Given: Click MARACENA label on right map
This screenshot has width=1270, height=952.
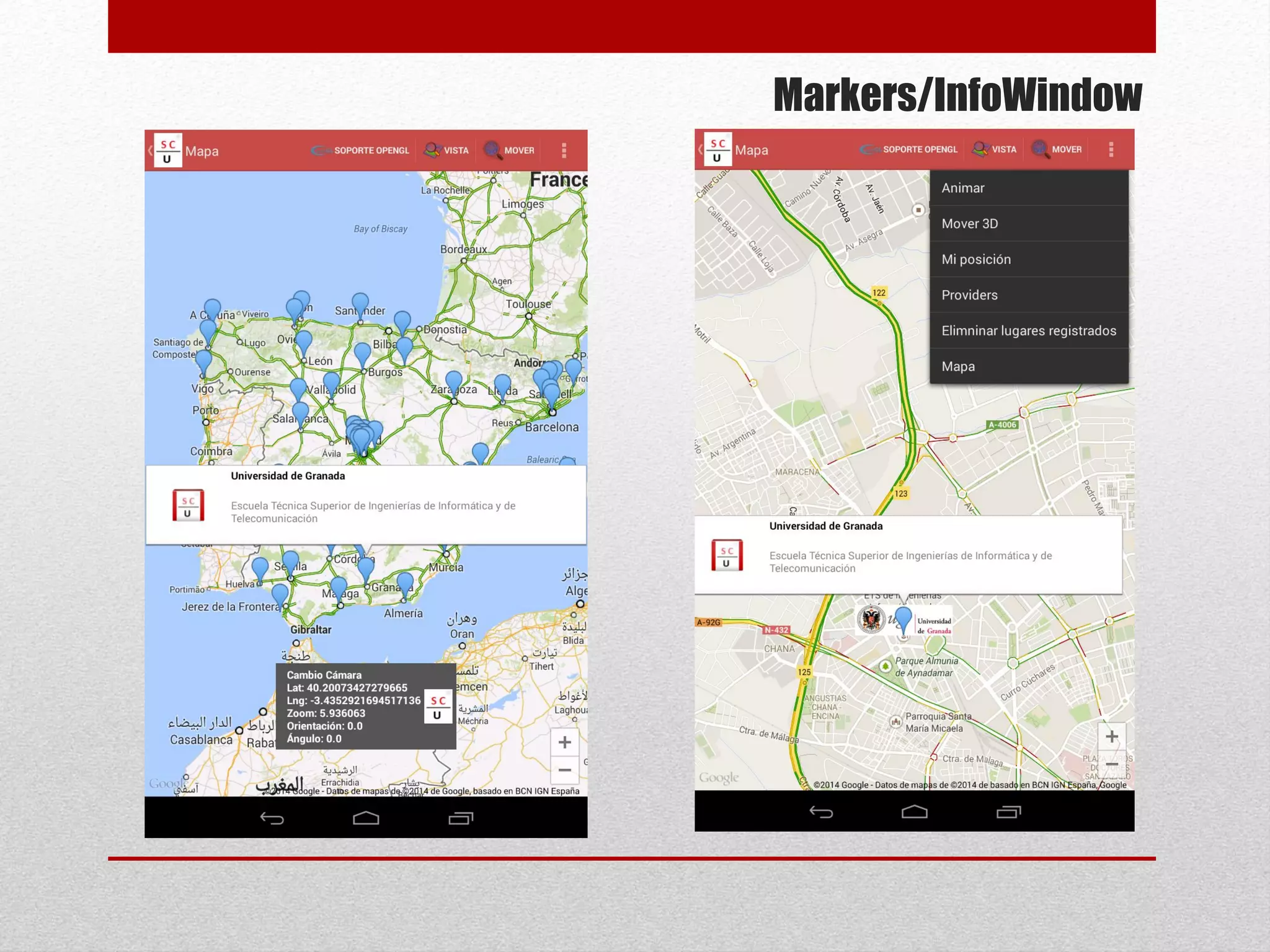Looking at the screenshot, I should pos(797,472).
